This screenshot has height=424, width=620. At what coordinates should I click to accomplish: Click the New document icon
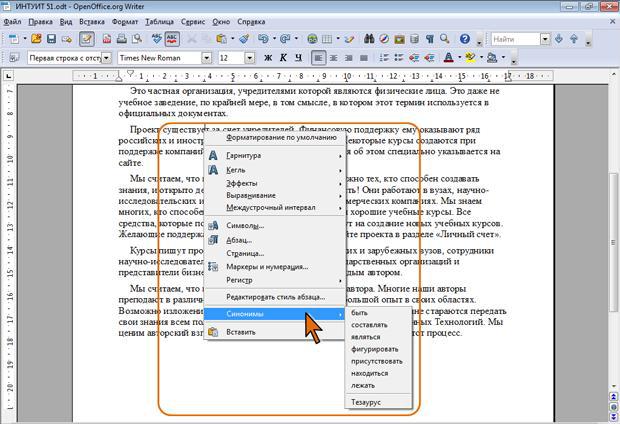(14, 39)
